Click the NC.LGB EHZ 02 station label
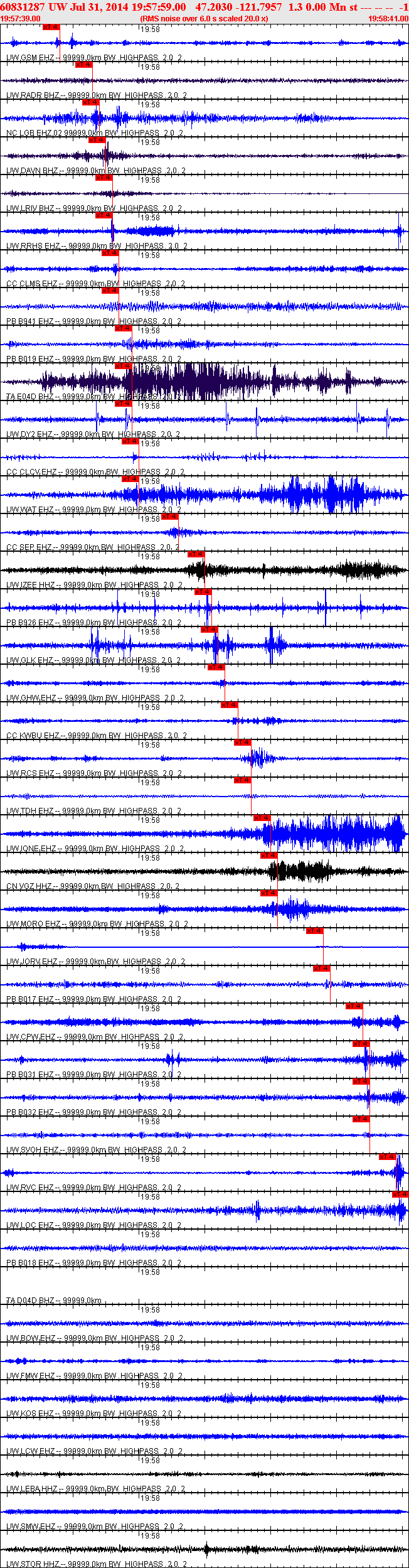409x1568 pixels. (95, 133)
